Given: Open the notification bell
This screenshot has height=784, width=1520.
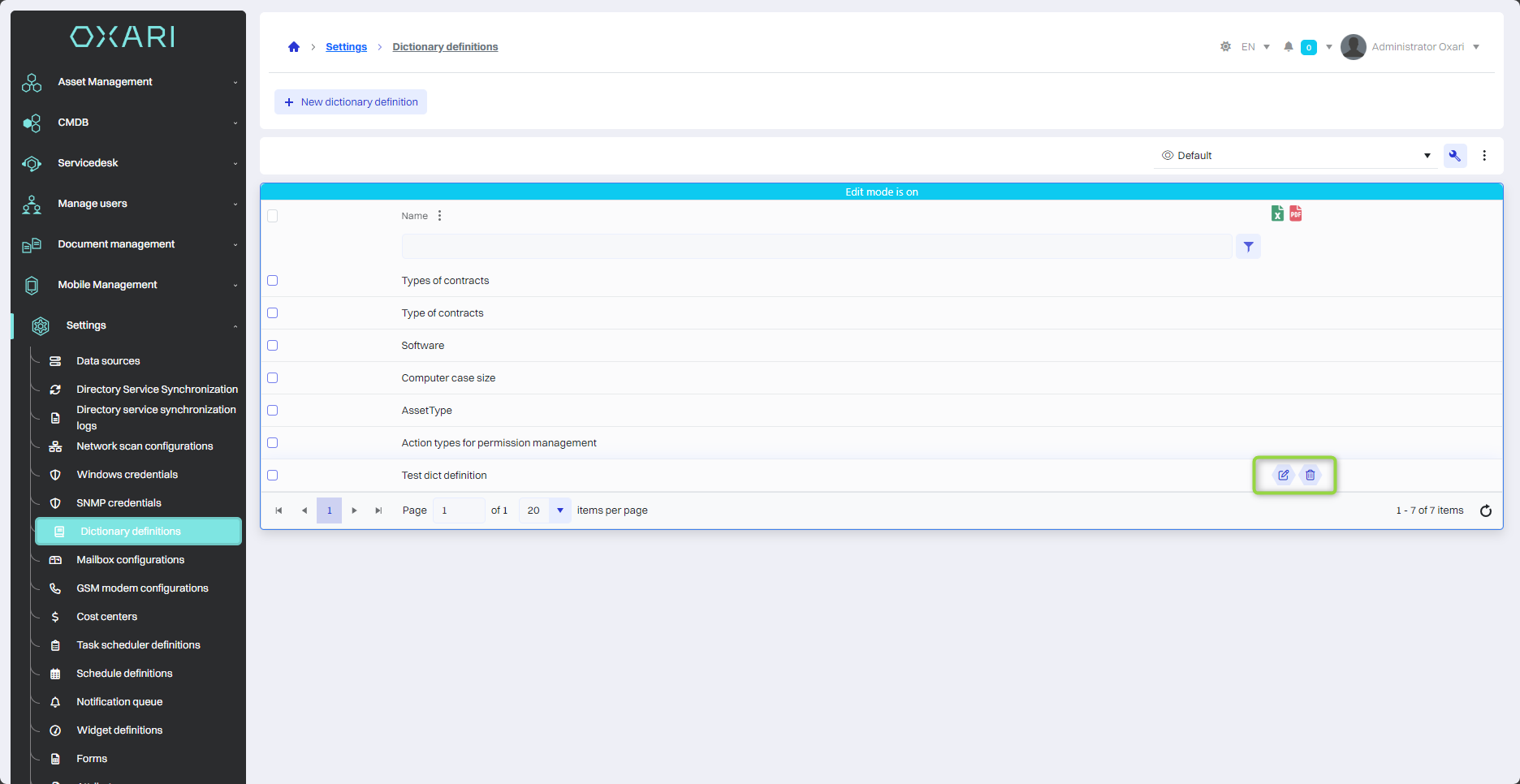Looking at the screenshot, I should coord(1288,47).
